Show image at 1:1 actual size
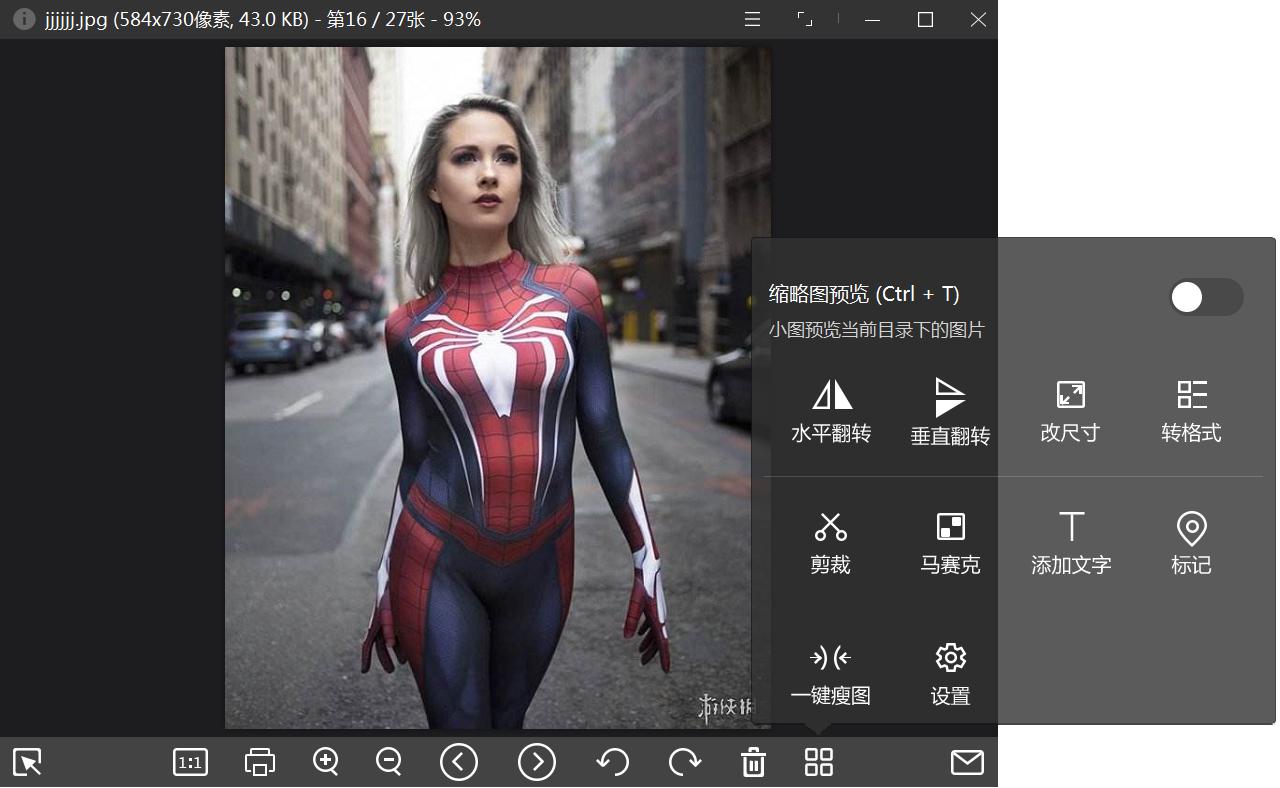 coord(190,763)
